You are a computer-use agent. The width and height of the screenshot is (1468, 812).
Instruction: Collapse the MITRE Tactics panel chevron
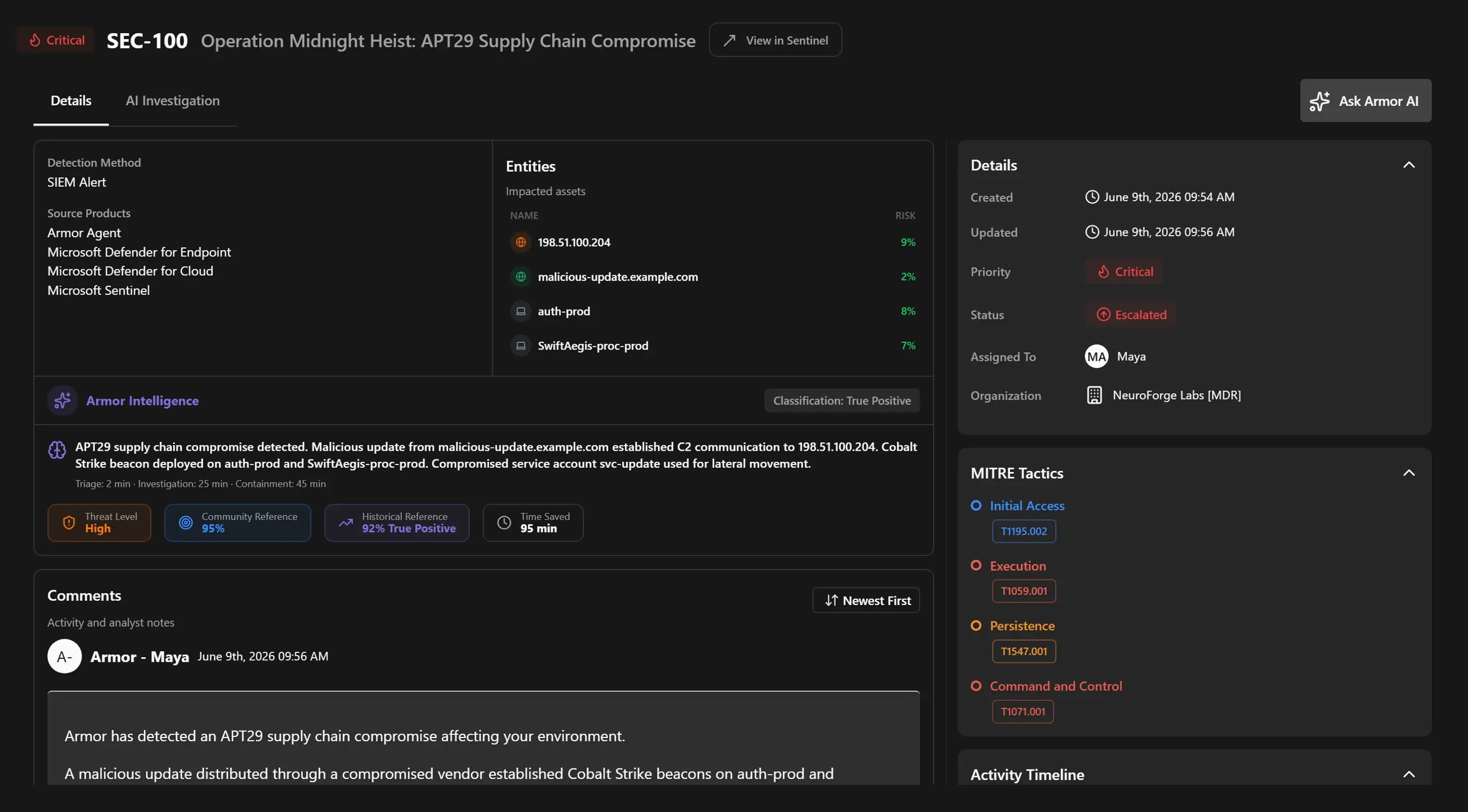[x=1409, y=473]
